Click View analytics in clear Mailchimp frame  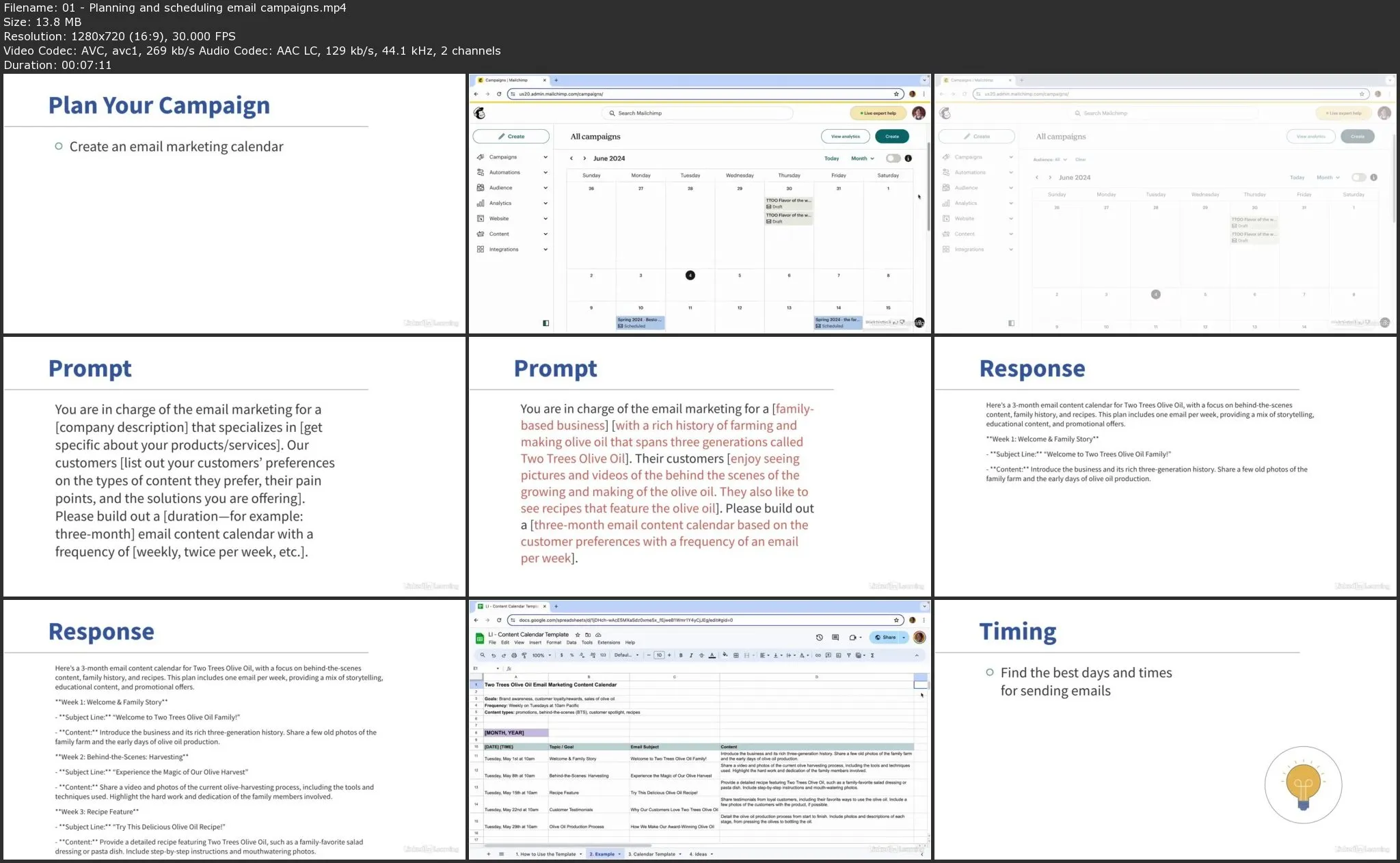point(846,136)
